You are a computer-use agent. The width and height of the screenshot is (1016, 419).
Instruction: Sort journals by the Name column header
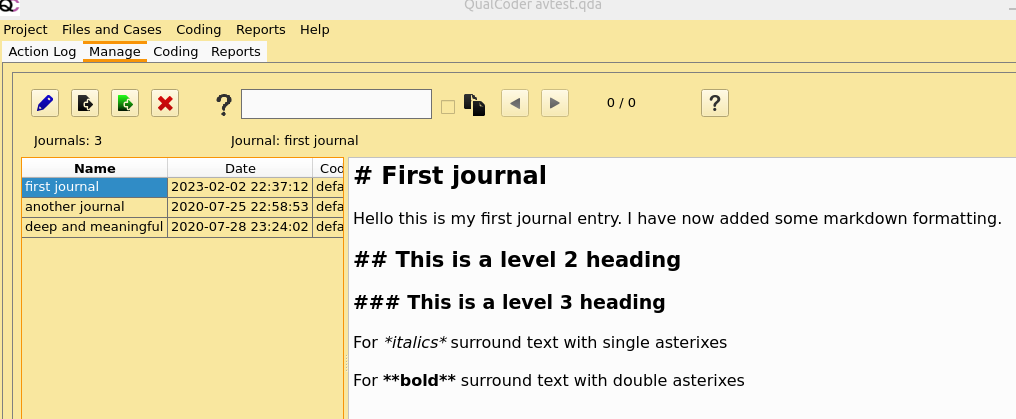pos(95,168)
